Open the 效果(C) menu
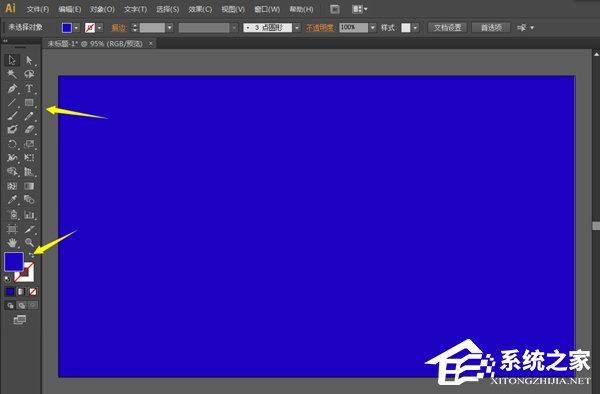Viewport: 600px width, 394px height. tap(200, 9)
